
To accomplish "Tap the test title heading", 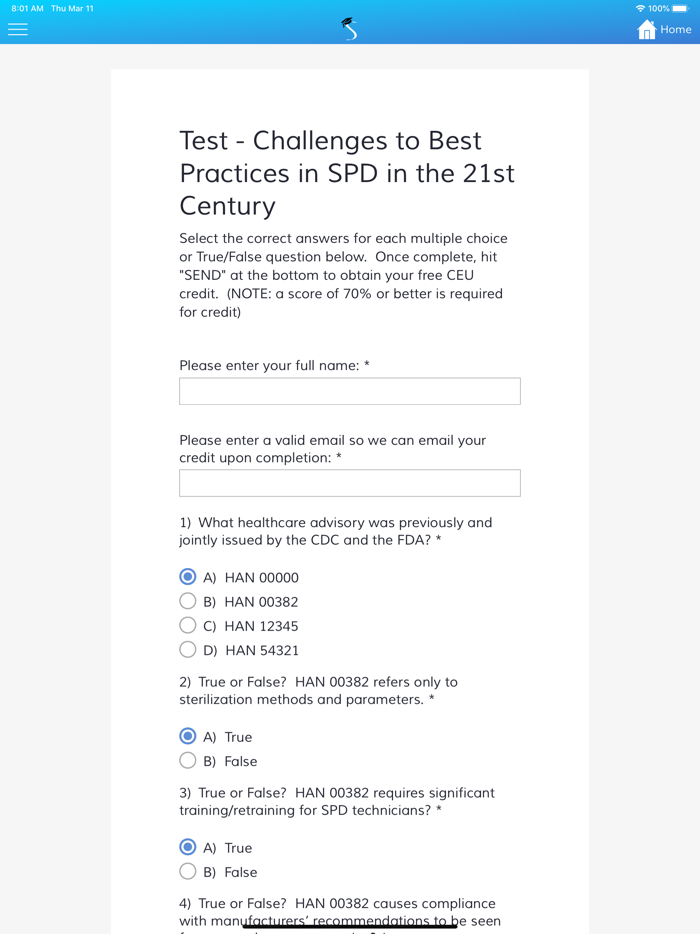I will coord(347,173).
